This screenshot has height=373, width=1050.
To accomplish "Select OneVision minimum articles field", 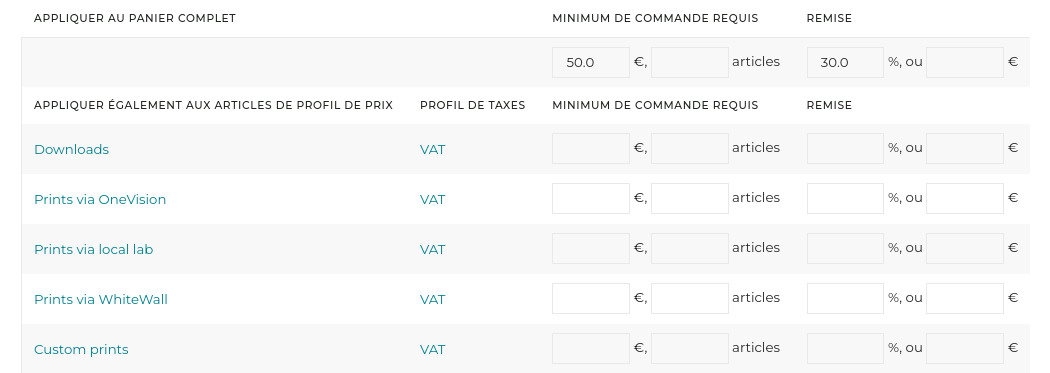I will point(690,198).
